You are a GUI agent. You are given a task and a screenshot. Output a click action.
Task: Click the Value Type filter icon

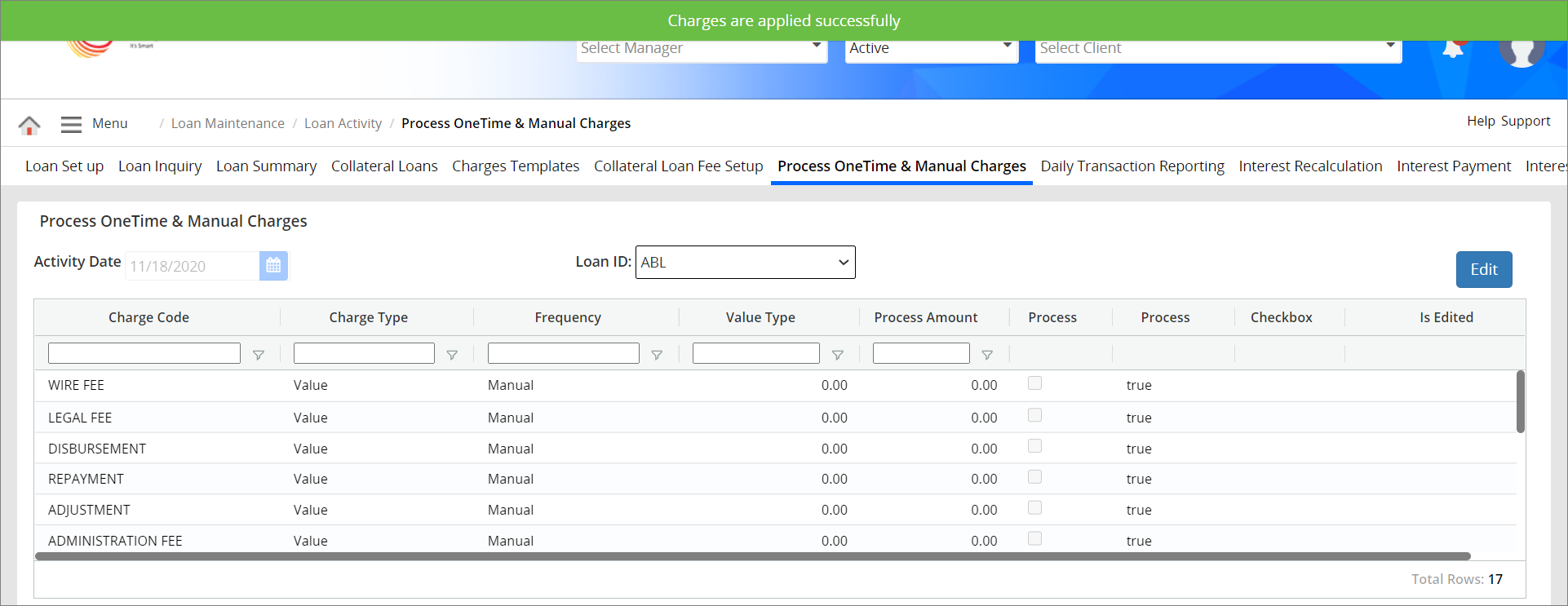tap(837, 355)
